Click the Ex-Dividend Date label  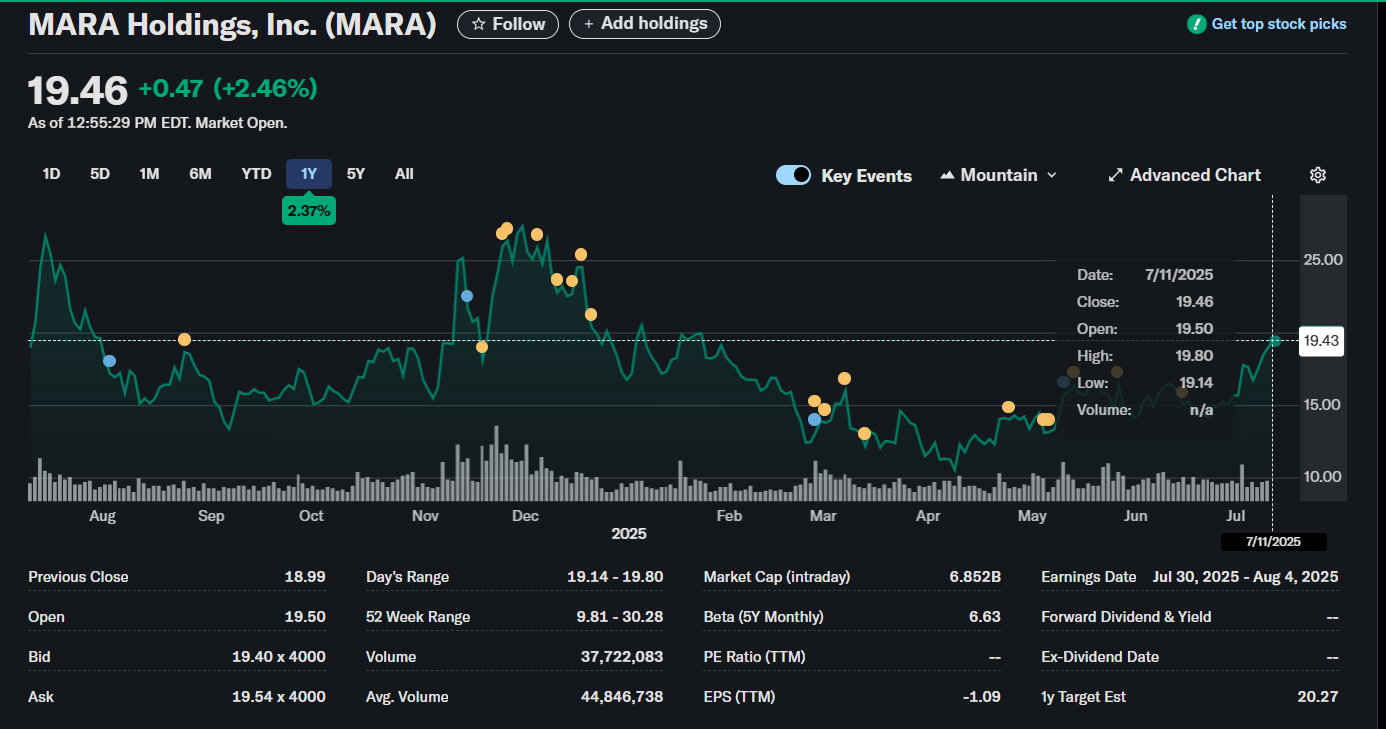coord(1100,657)
